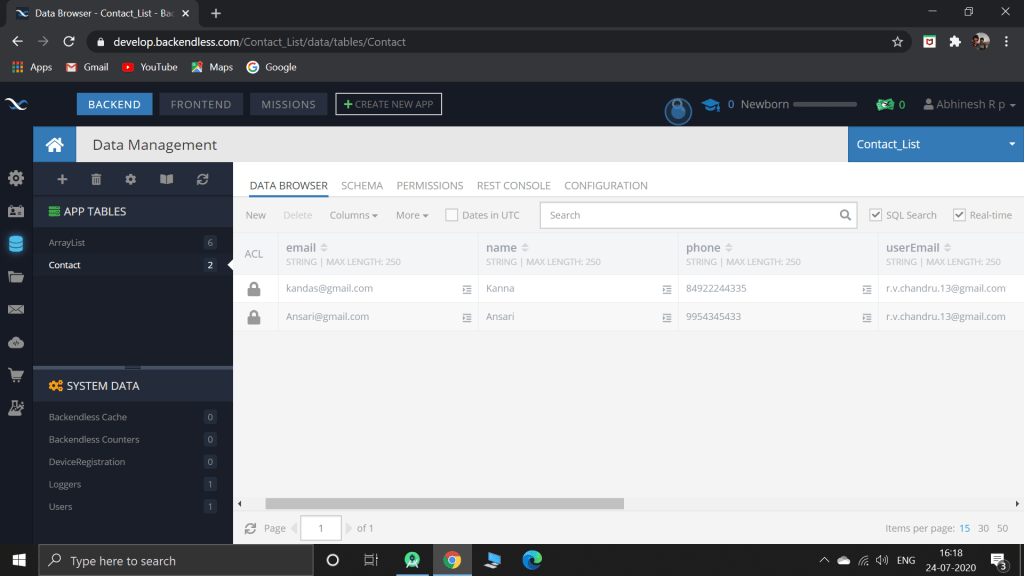Expand the Columns dropdown
Viewport: 1024px width, 576px height.
[353, 215]
